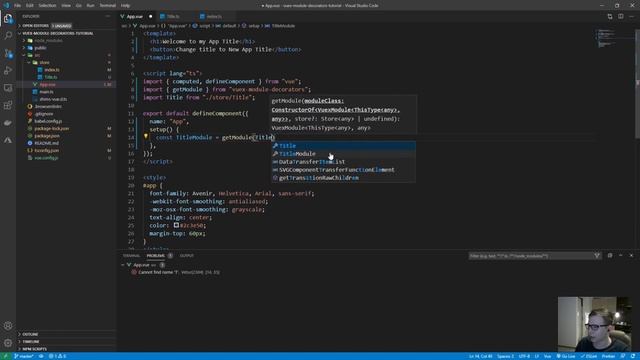The image size is (640, 360).
Task: Select the 'getTransitionRawChildren' suggestion
Action: 344,178
